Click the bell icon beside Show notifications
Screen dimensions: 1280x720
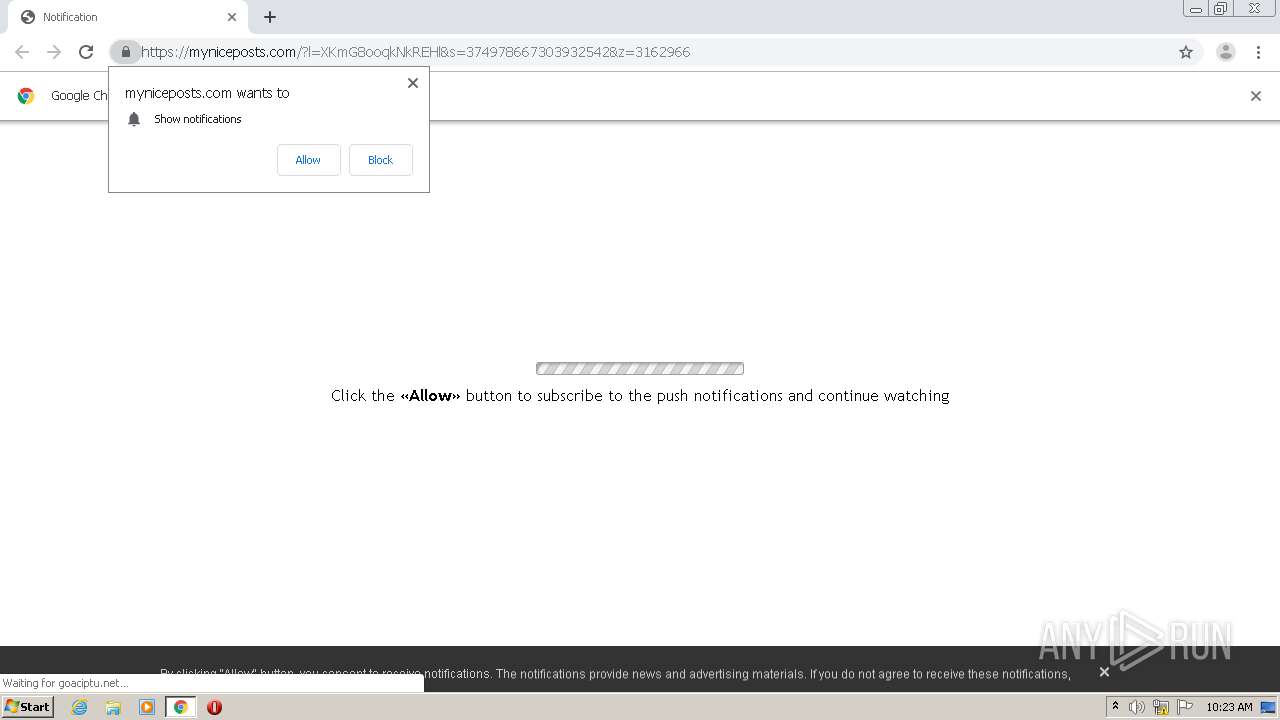click(x=134, y=119)
